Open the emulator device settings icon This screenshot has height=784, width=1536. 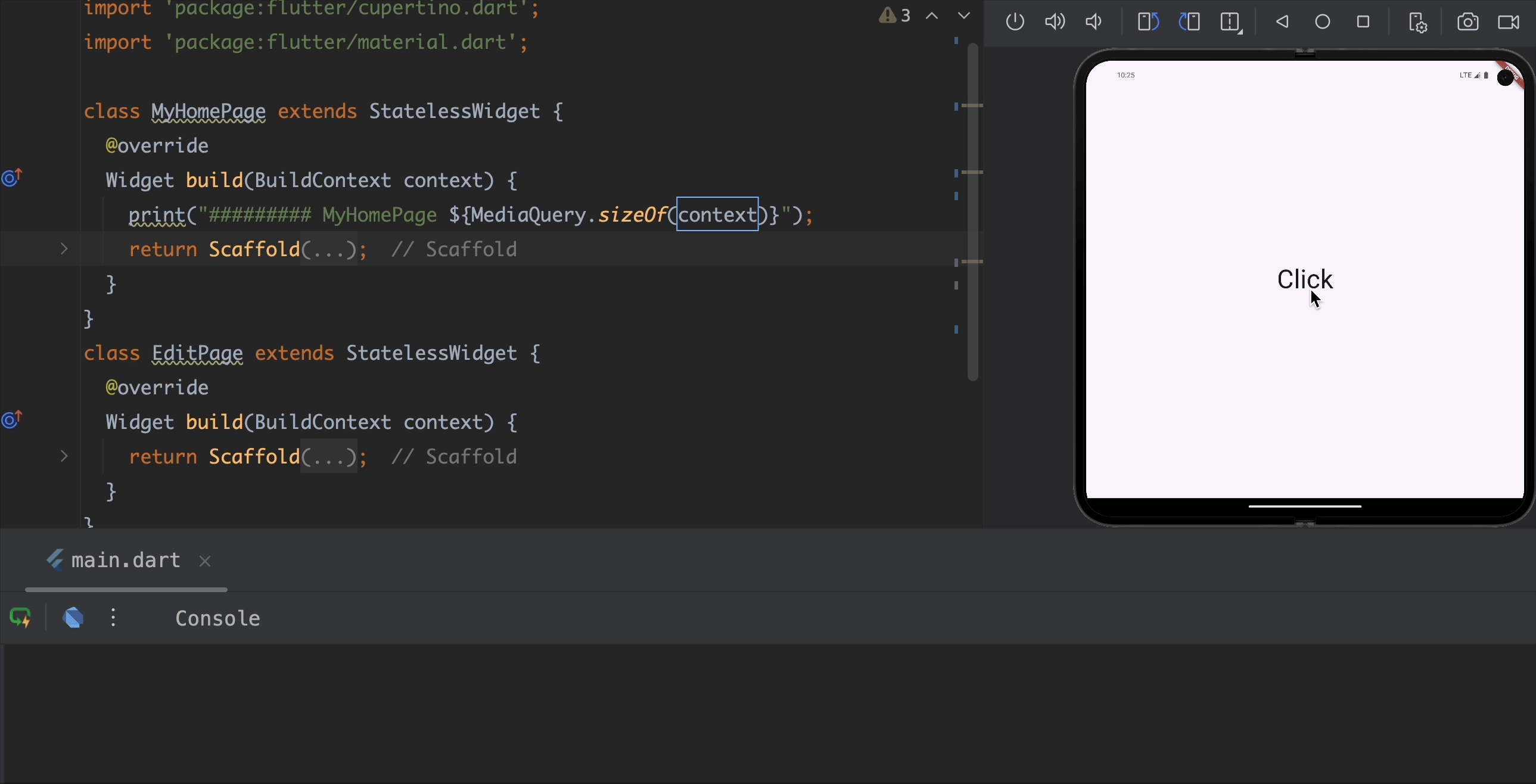[1417, 23]
